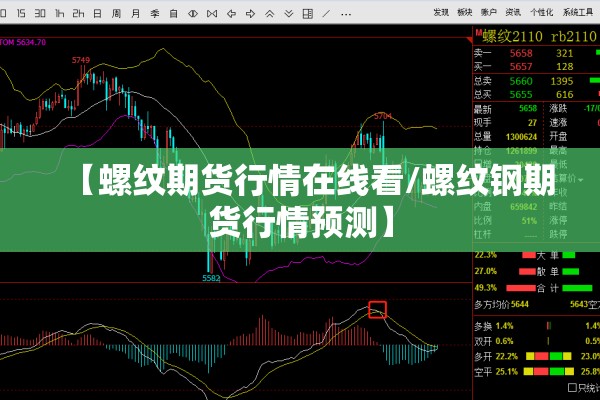Open the more options ellipsis
600x400 pixels.
[346, 15]
